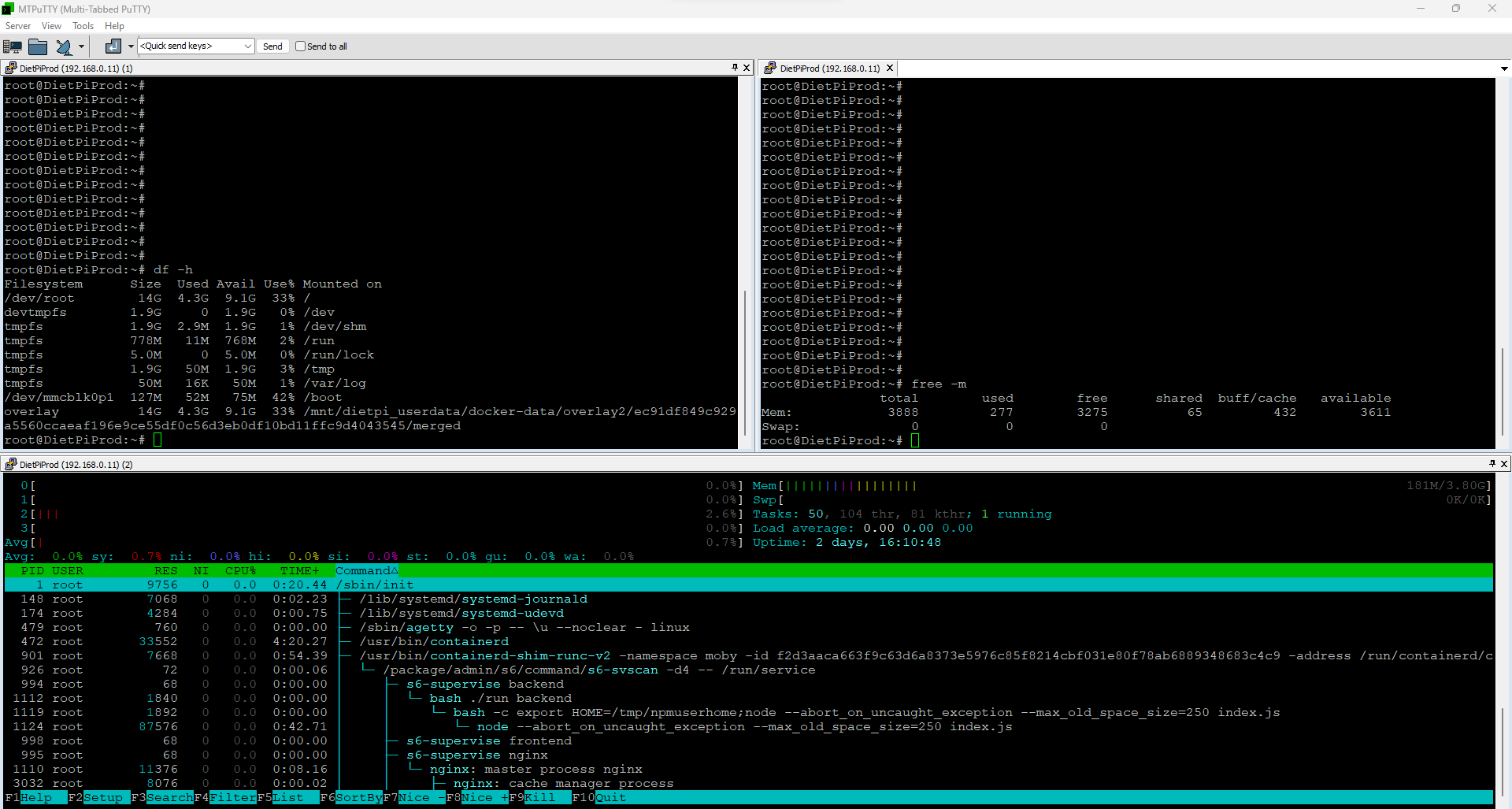The image size is (1512, 809).
Task: Expand the connect icon dropdown arrow
Action: pyautogui.click(x=81, y=46)
